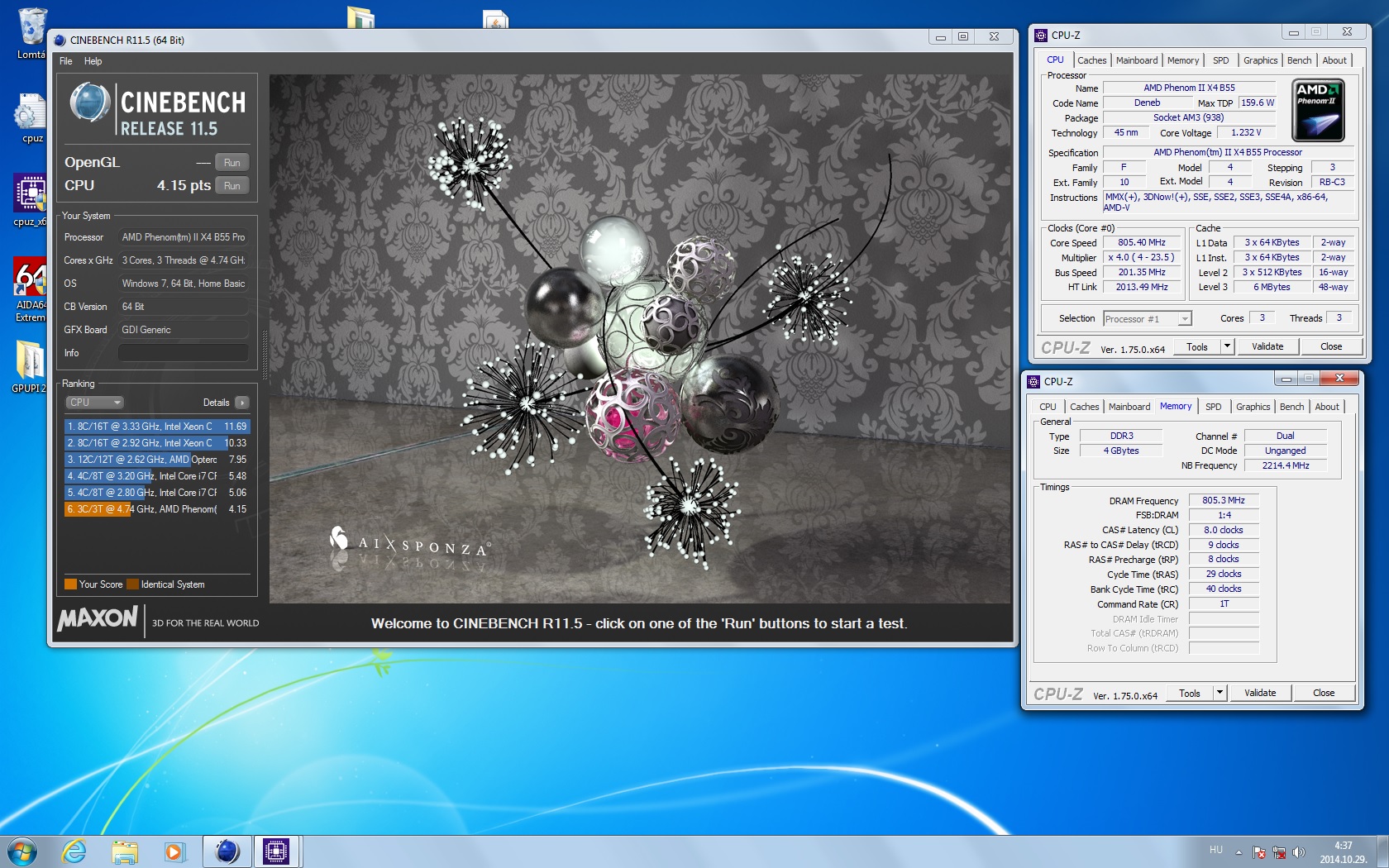The width and height of the screenshot is (1389, 868).
Task: Select ranking row 4 Core i7 5.48
Action: pos(157,476)
